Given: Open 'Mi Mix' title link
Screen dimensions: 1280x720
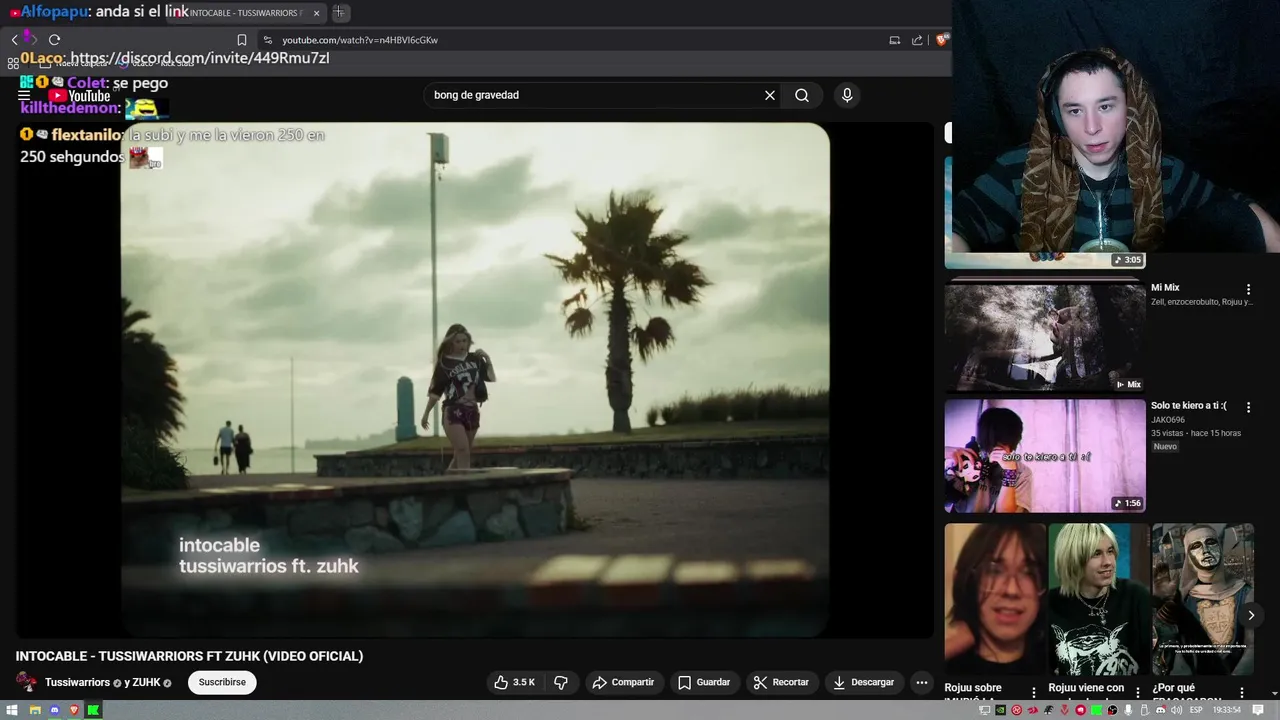Looking at the screenshot, I should 1165,288.
